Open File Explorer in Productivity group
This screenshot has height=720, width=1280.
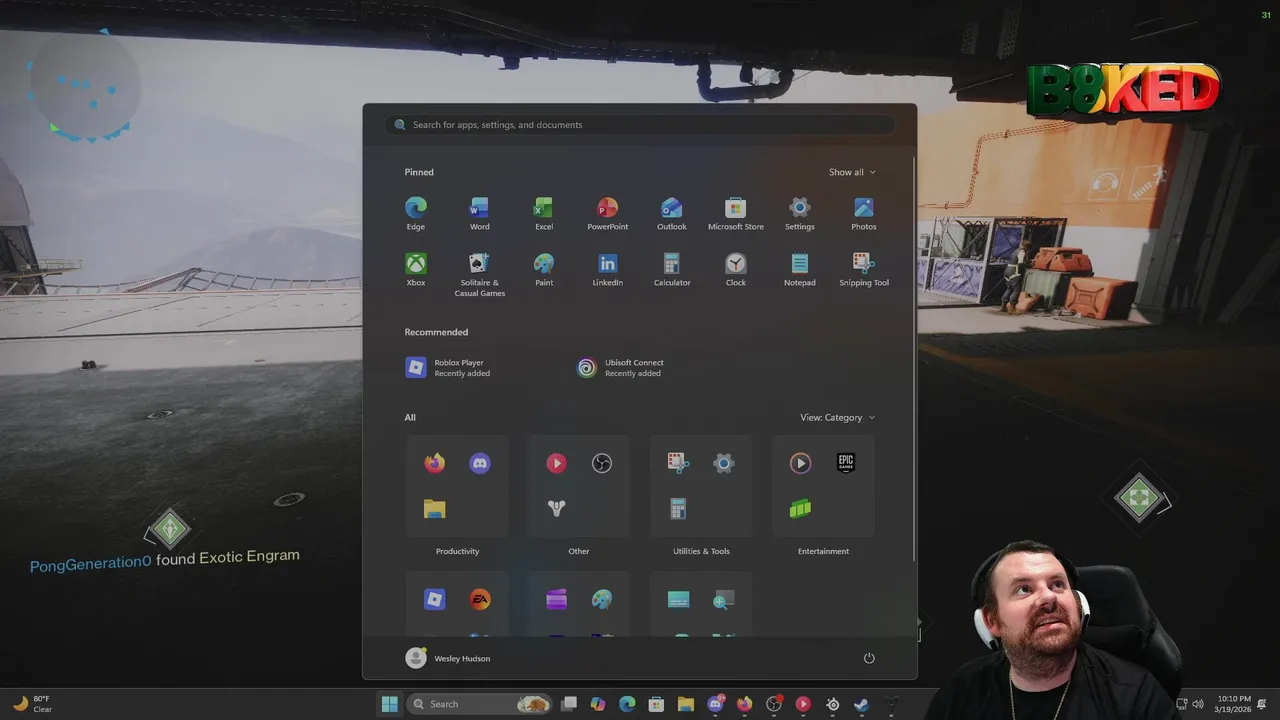[x=434, y=509]
